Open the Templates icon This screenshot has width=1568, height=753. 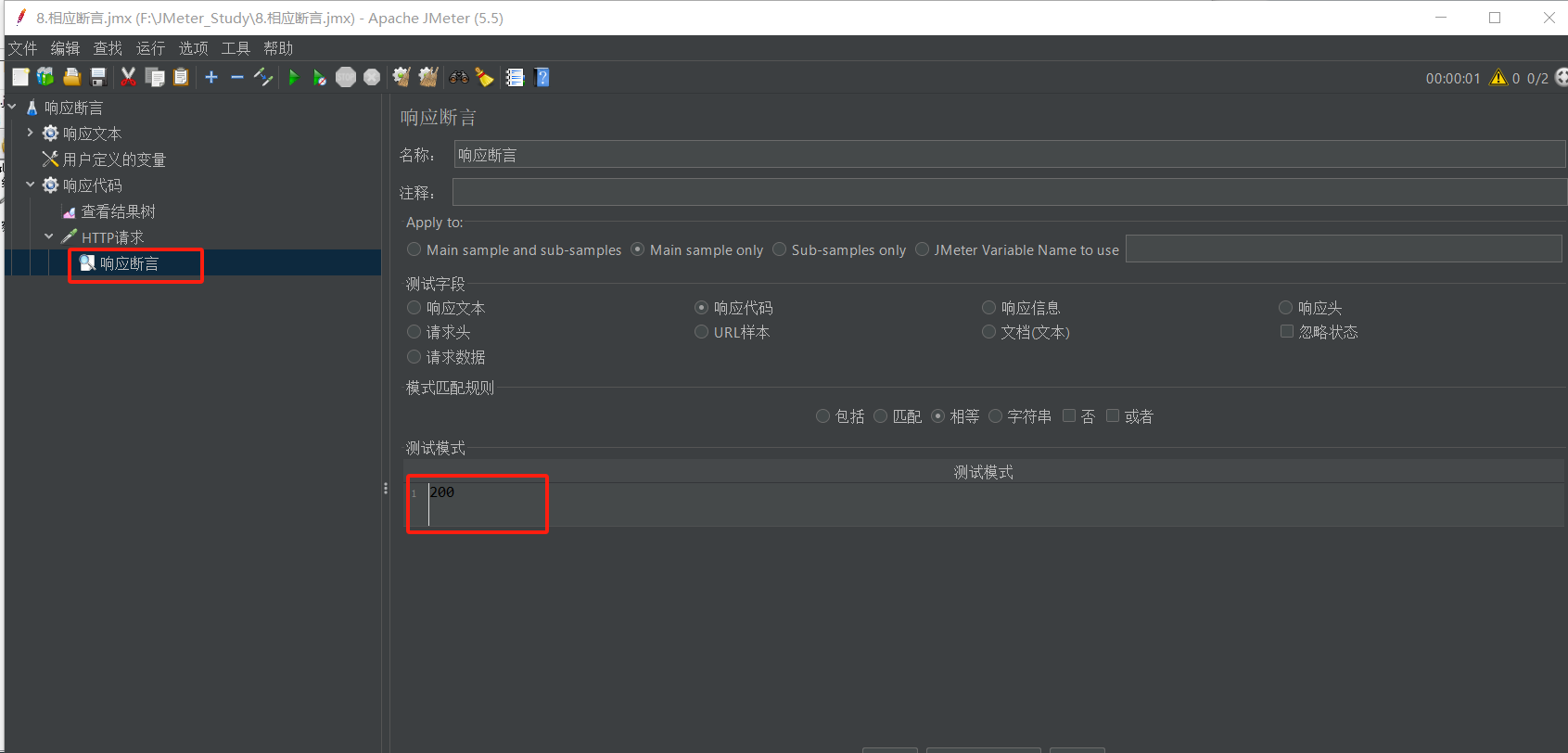click(x=45, y=77)
